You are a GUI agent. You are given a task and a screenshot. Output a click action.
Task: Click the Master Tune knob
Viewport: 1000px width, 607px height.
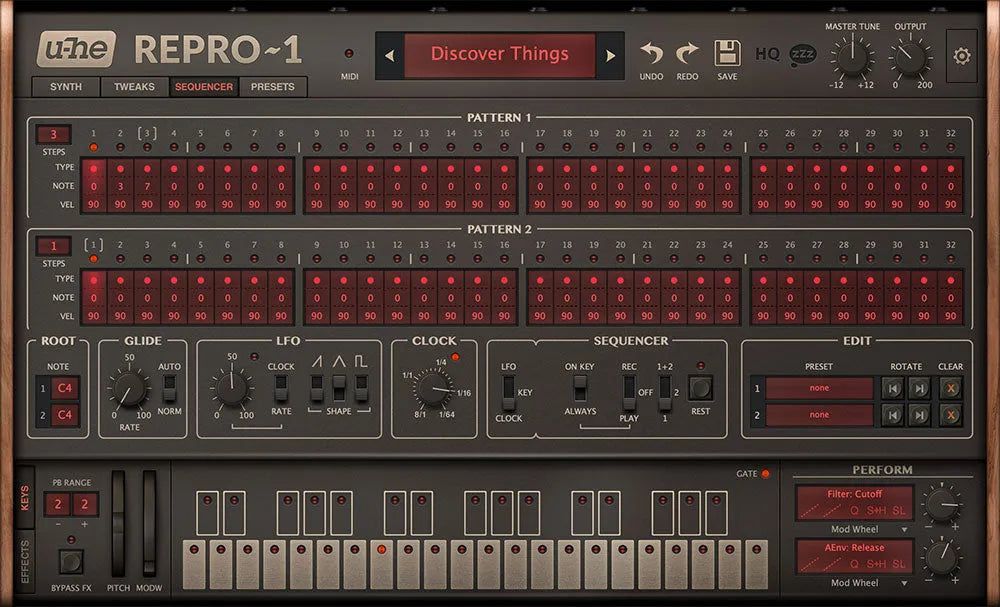(851, 56)
